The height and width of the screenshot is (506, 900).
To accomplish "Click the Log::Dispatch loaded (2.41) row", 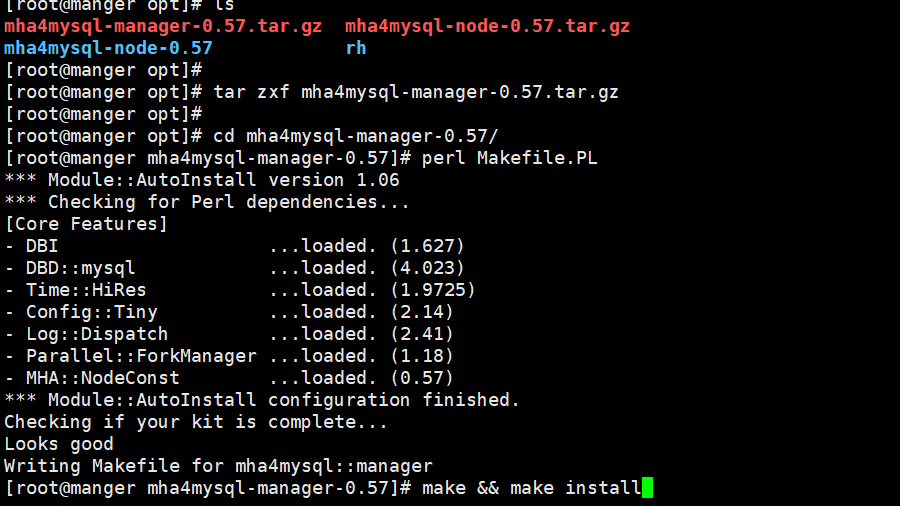I will [229, 334].
